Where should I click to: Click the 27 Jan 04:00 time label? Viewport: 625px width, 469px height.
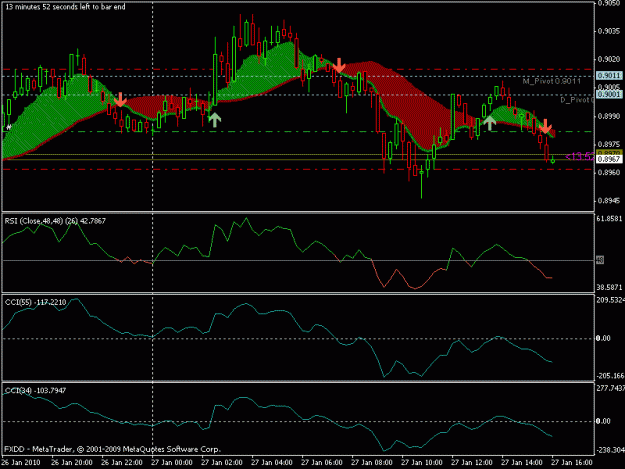tap(272, 463)
